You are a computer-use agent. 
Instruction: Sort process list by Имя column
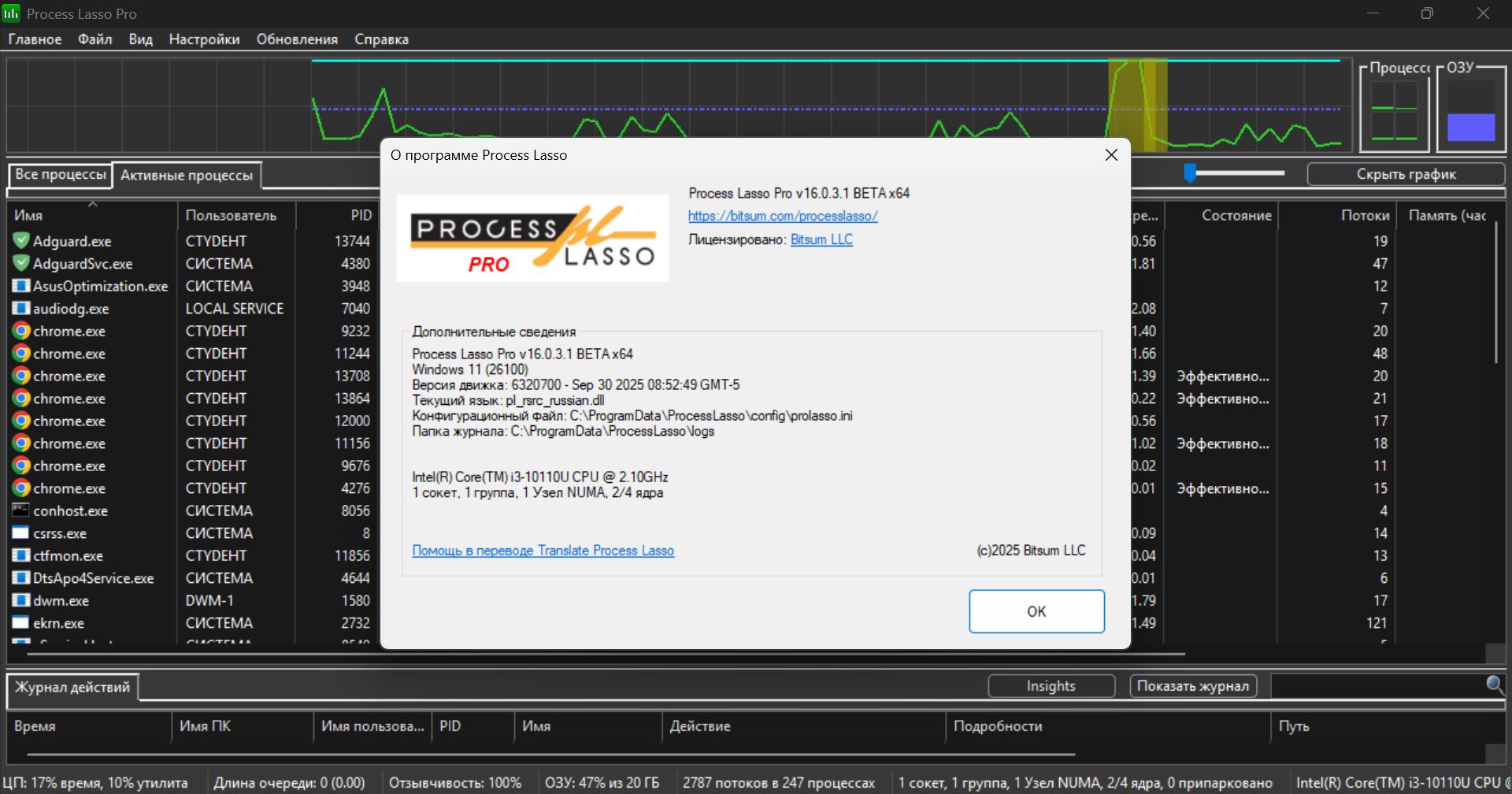29,215
